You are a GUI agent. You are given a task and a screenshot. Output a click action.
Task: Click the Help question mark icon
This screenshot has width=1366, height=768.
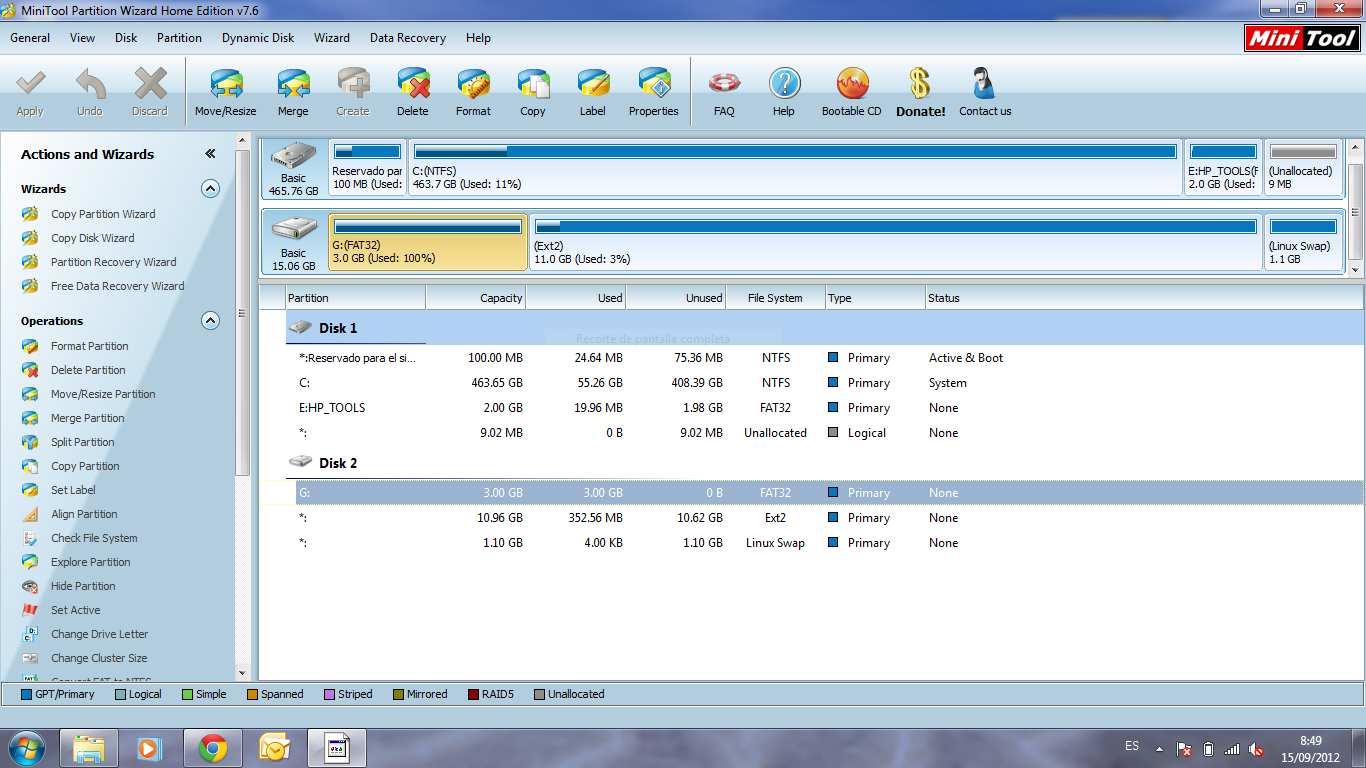coord(784,84)
